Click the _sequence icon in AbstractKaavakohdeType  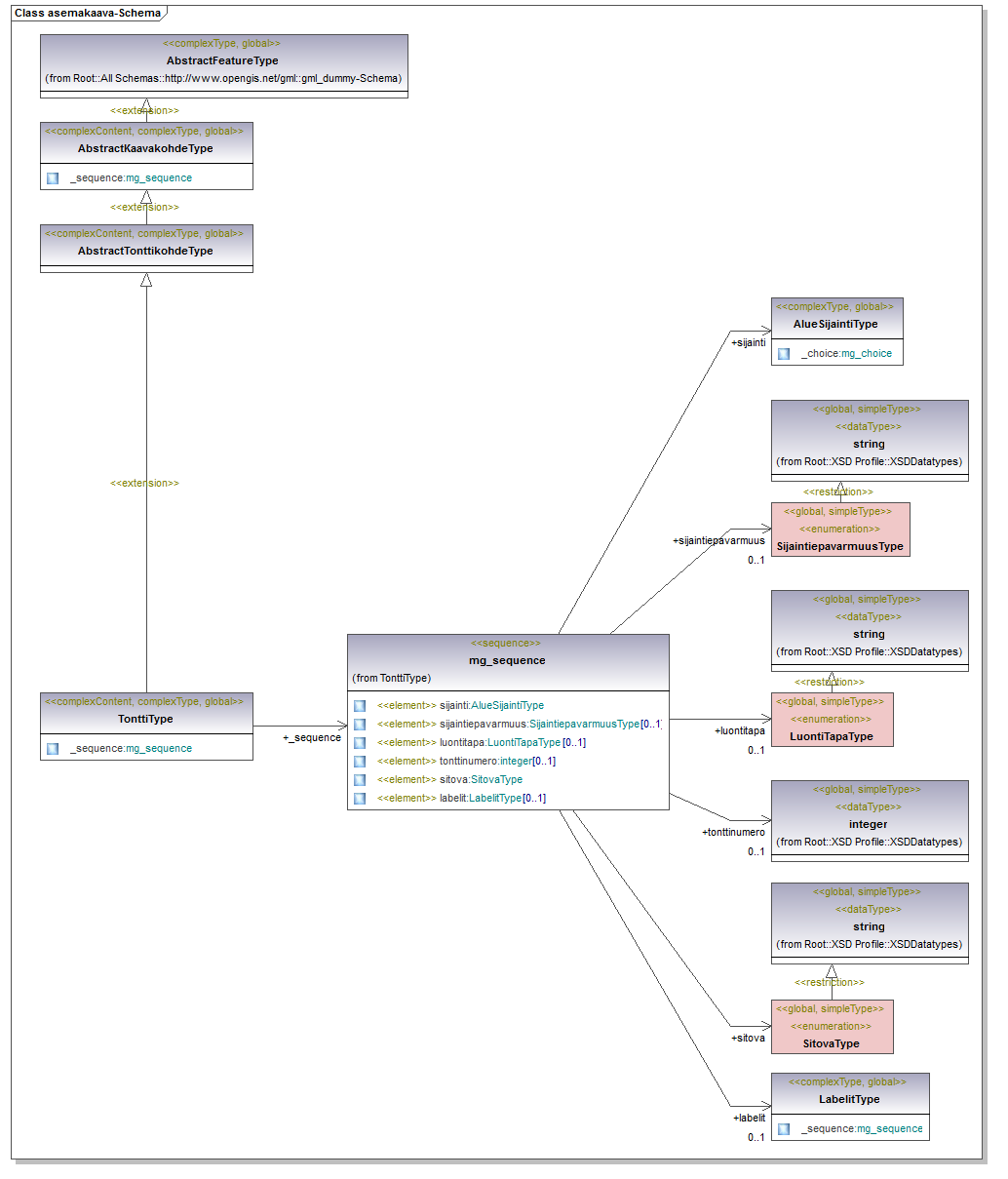point(53,178)
